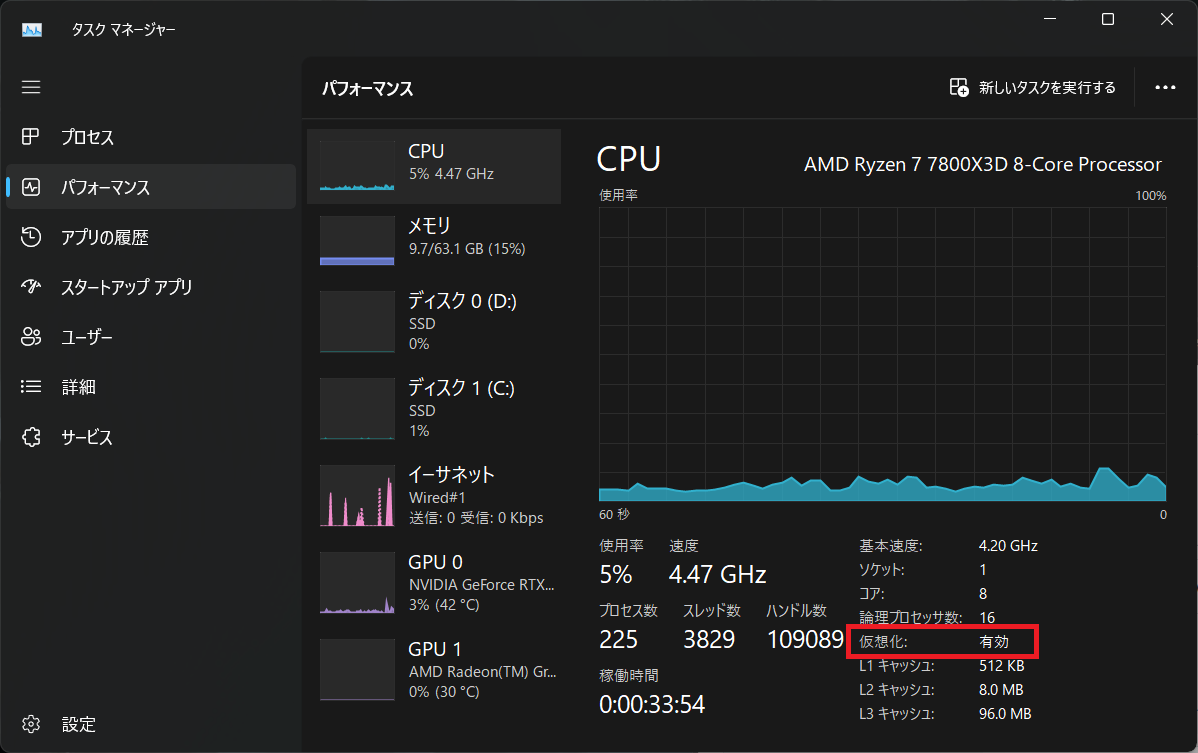
Task: Click the 詳細 list icon
Action: click(31, 386)
